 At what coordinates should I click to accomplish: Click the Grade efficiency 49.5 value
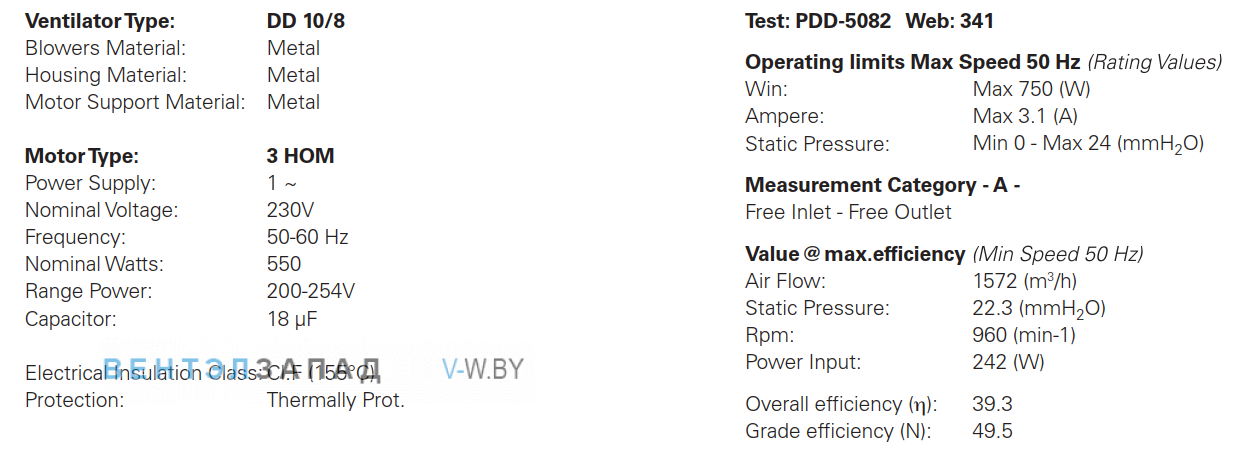(992, 431)
